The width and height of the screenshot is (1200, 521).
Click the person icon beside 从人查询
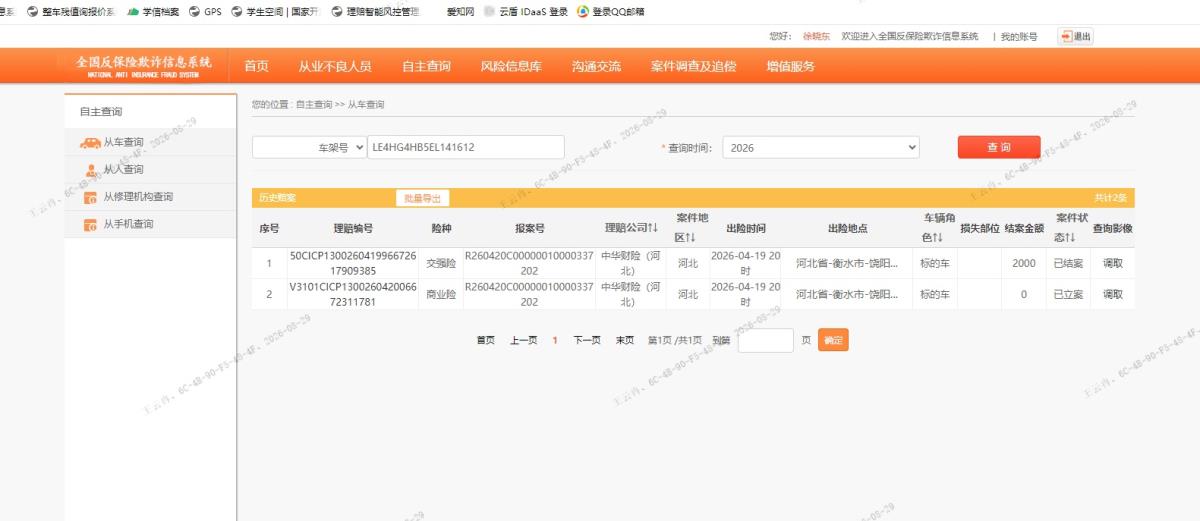pos(91,169)
